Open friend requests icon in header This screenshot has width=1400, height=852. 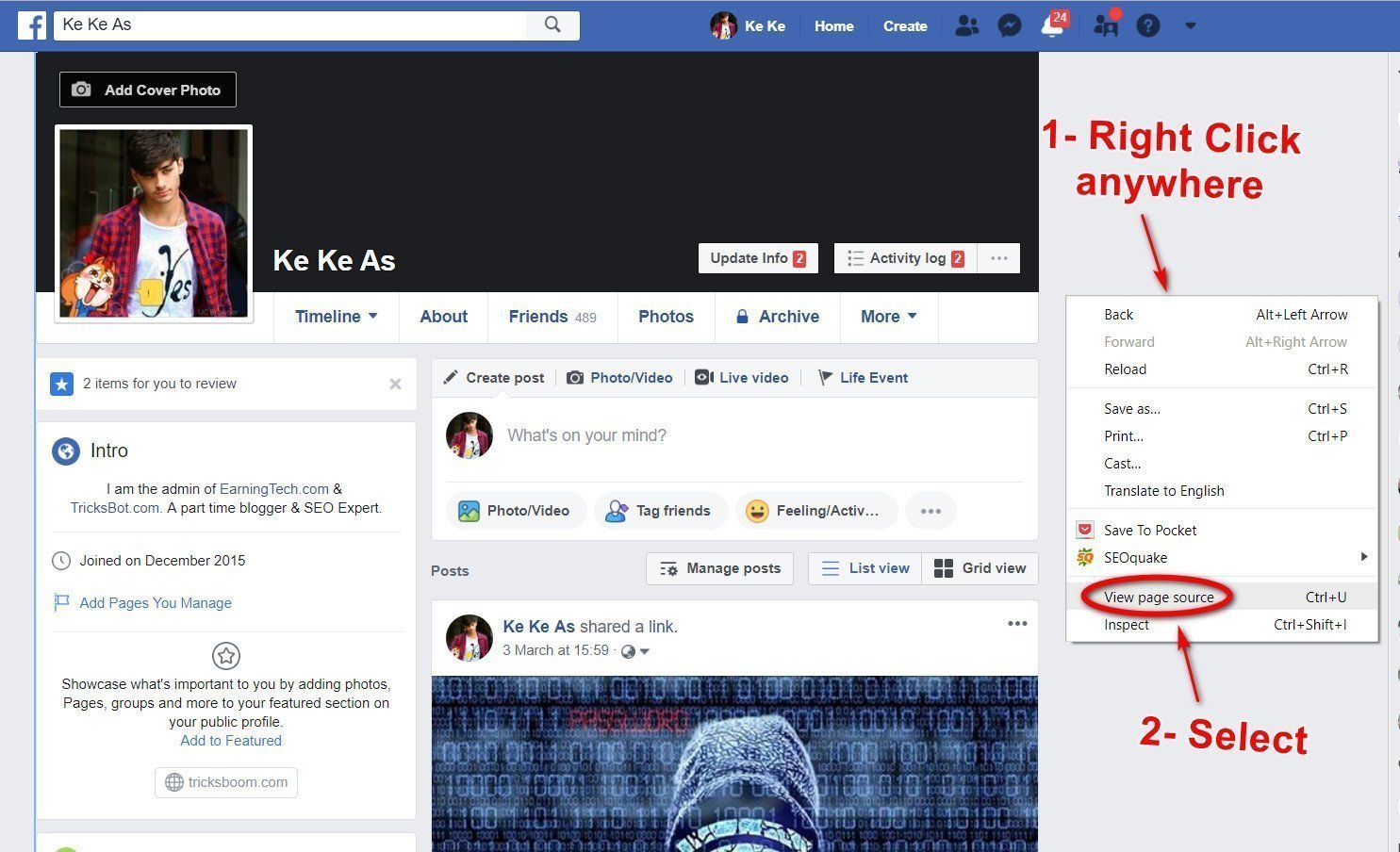(x=966, y=26)
